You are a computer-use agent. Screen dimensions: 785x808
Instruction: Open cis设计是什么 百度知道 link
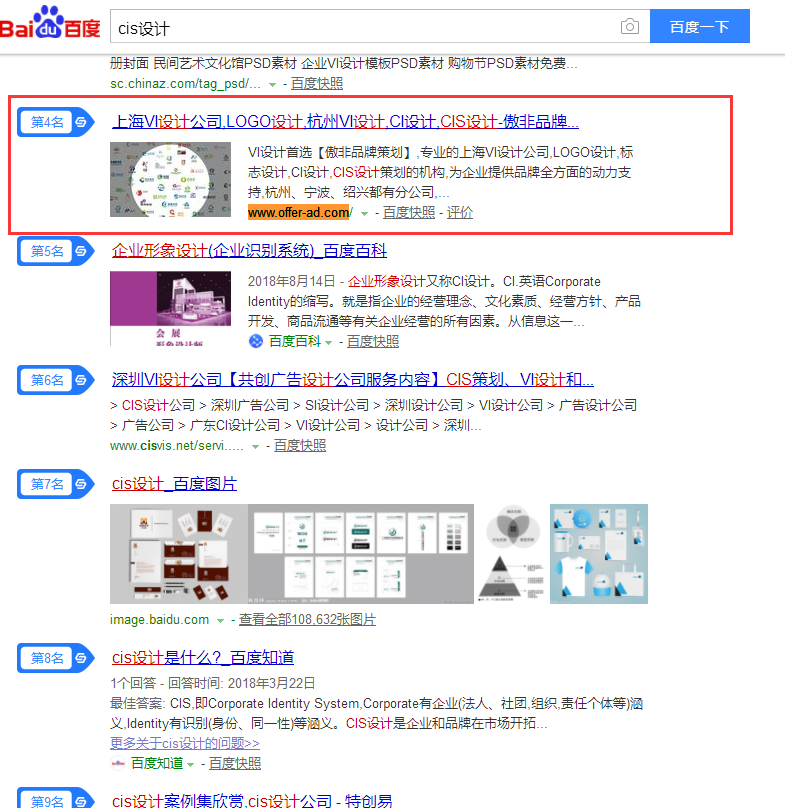(203, 658)
